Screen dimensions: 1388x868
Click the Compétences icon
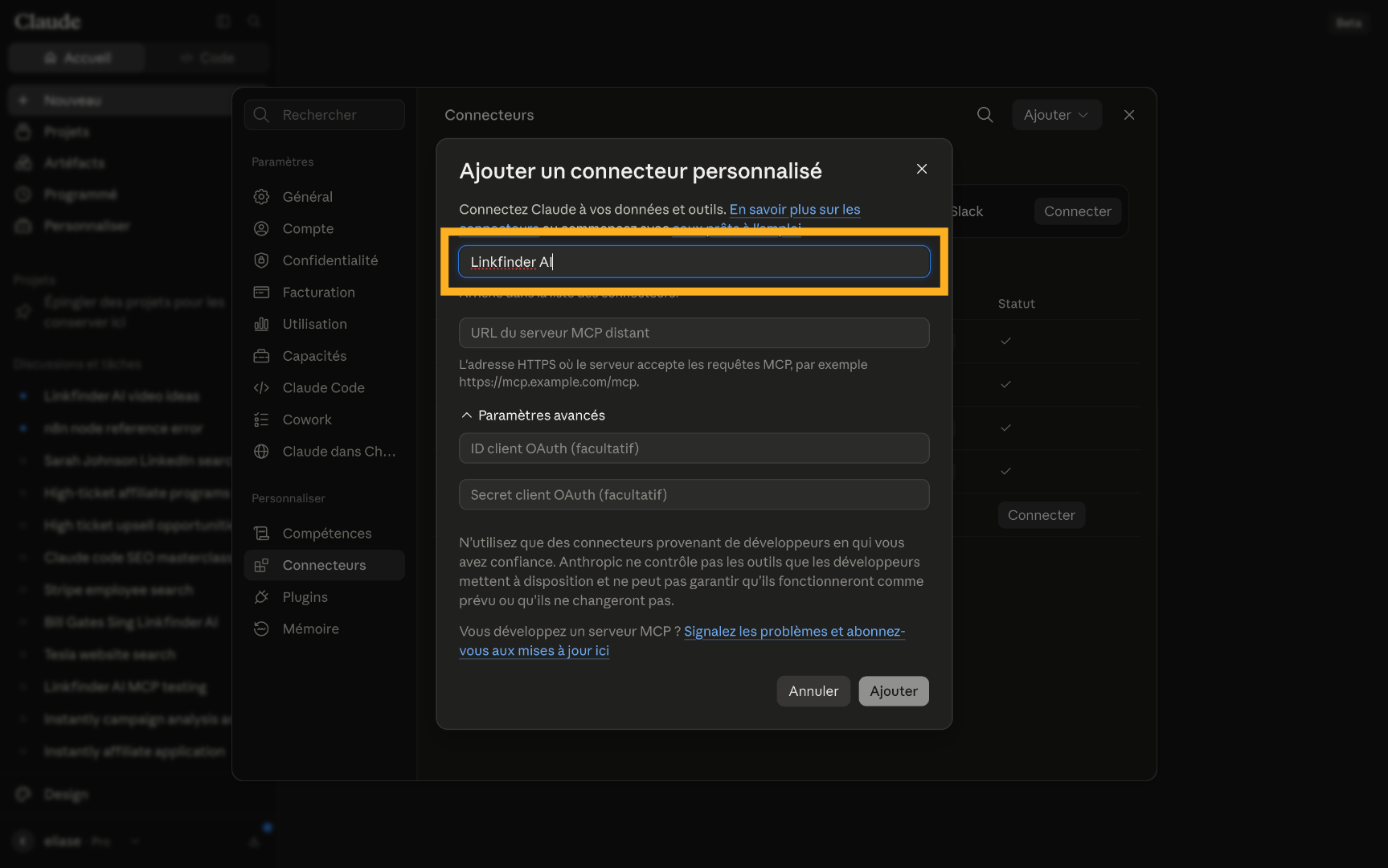click(261, 534)
